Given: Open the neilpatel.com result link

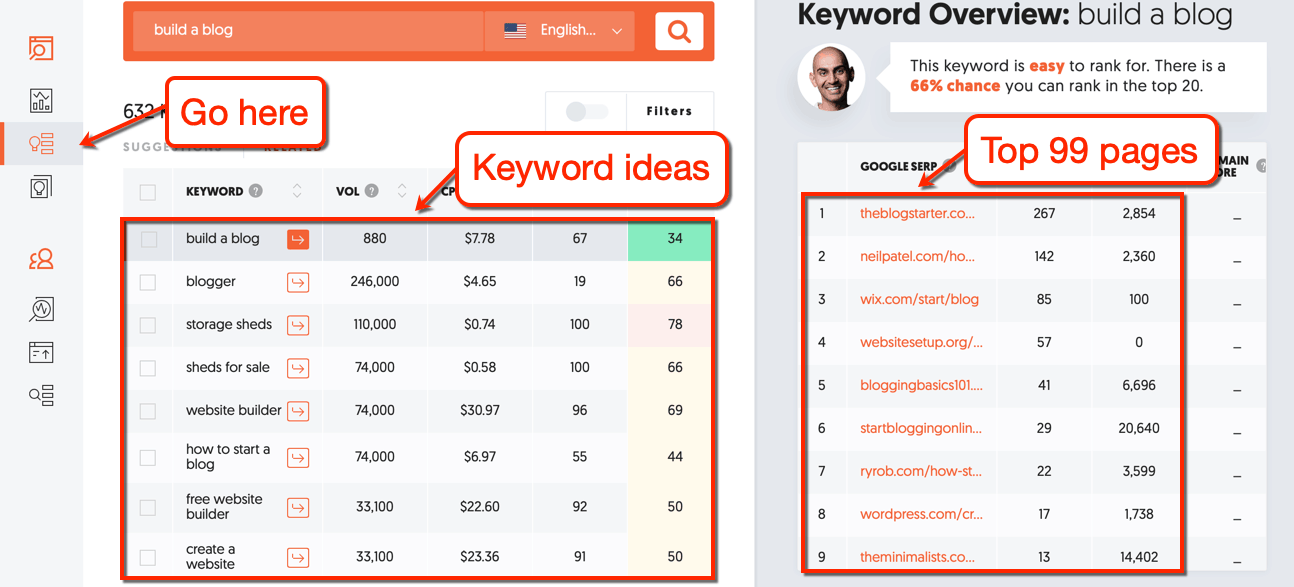Looking at the screenshot, I should [920, 256].
